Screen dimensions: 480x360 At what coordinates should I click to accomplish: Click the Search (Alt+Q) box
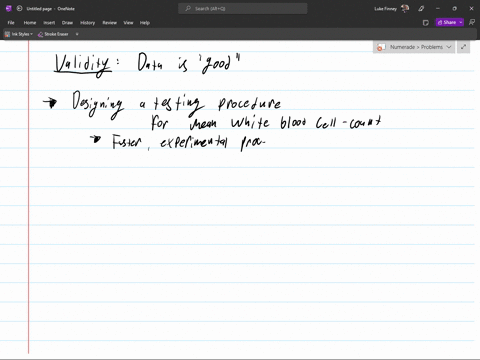[x=243, y=9]
